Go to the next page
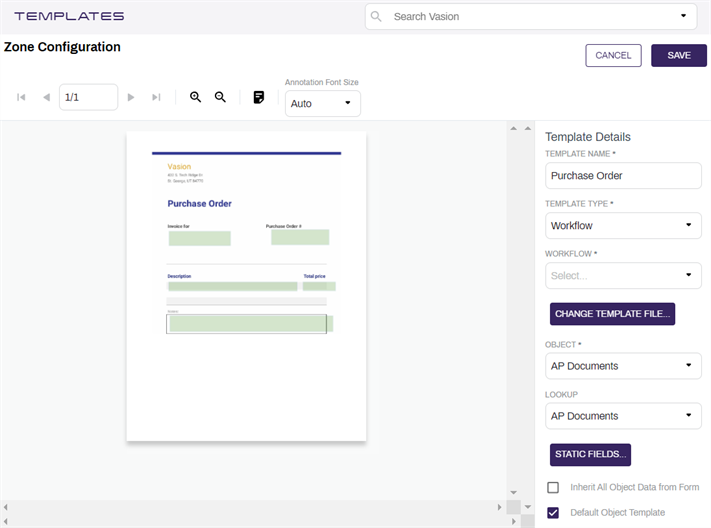Image resolution: width=711 pixels, height=528 pixels. [x=131, y=97]
